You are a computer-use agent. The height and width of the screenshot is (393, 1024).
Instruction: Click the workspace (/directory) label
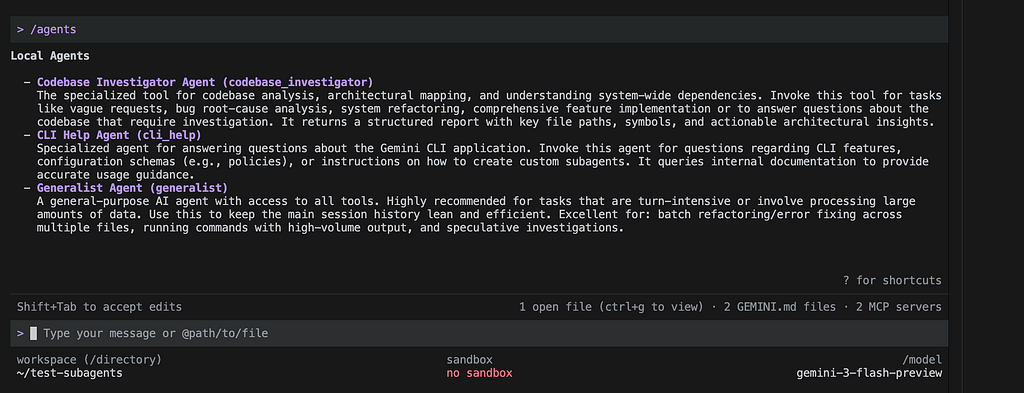(x=89, y=360)
